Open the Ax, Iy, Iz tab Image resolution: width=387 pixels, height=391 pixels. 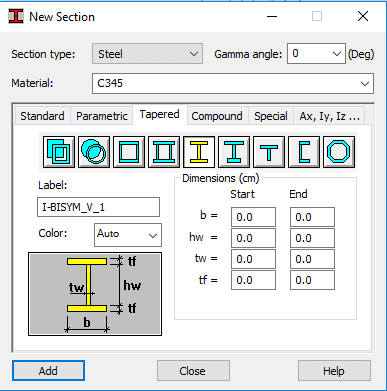[x=329, y=116]
